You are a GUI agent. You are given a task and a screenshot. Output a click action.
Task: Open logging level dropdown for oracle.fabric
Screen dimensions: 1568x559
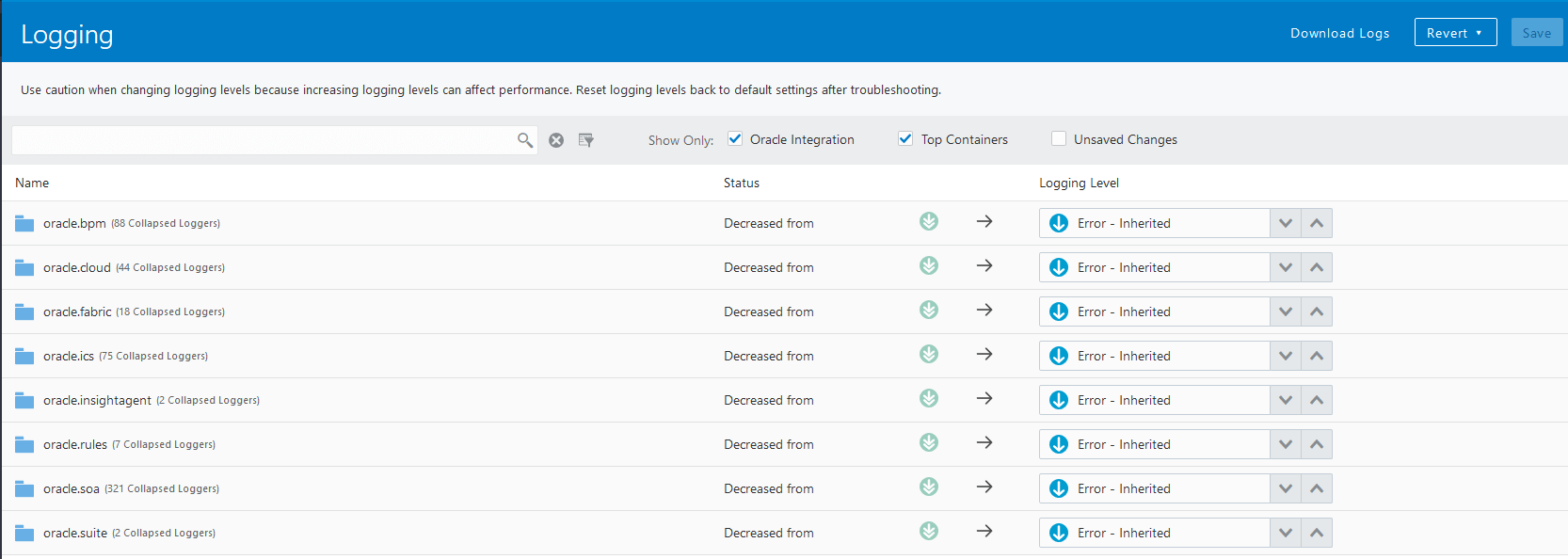pos(1155,311)
